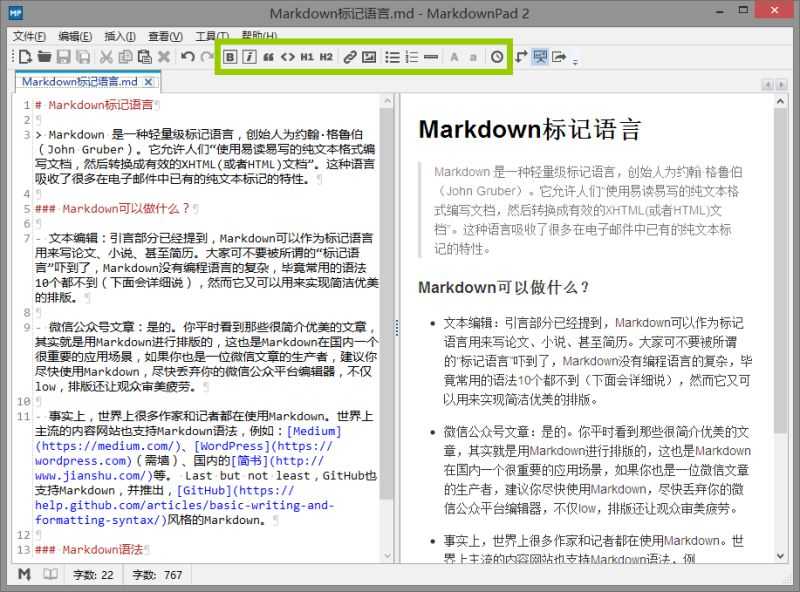Insert an ordered numbered list

(x=412, y=57)
